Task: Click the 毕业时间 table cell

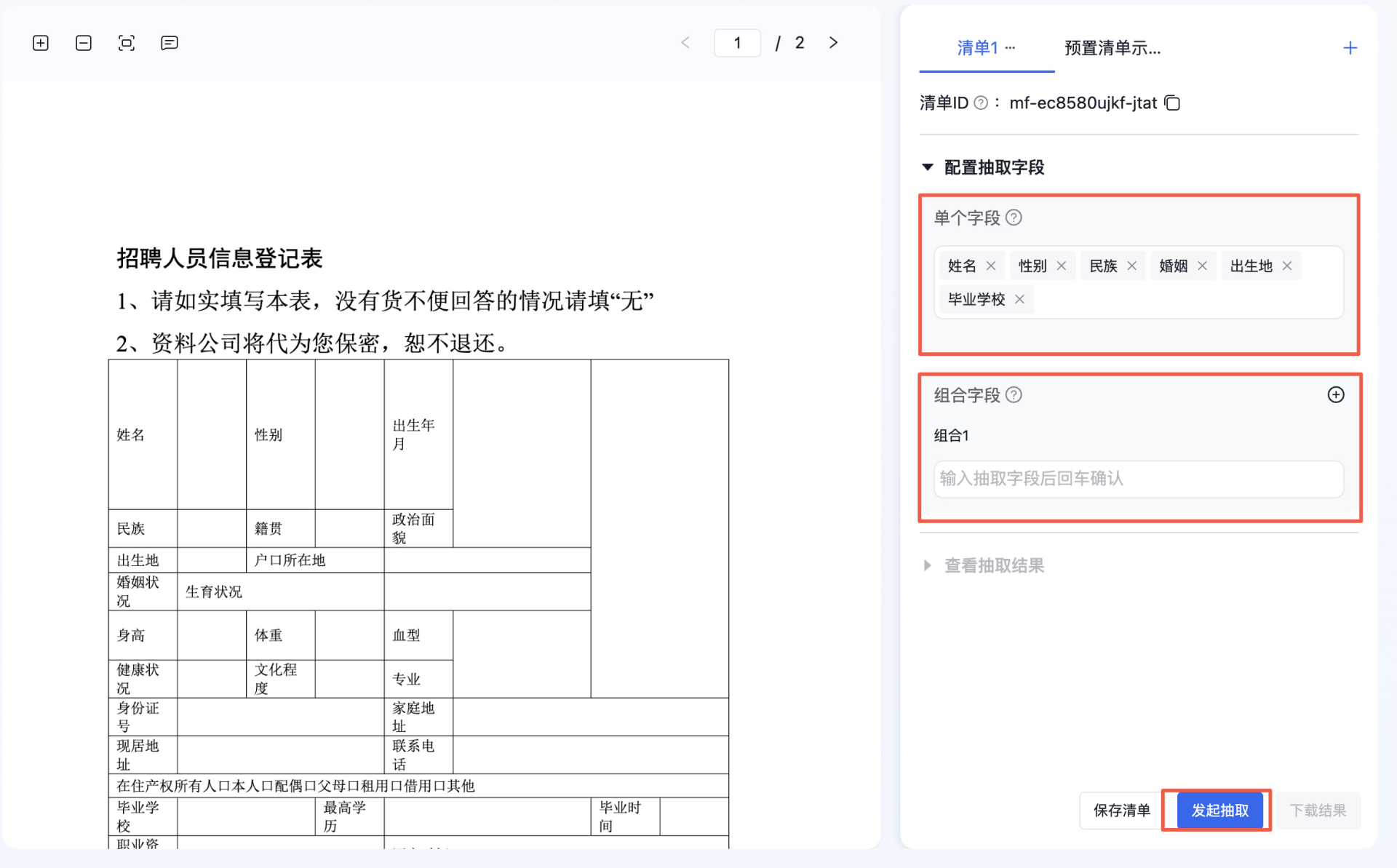Action: 625,816
